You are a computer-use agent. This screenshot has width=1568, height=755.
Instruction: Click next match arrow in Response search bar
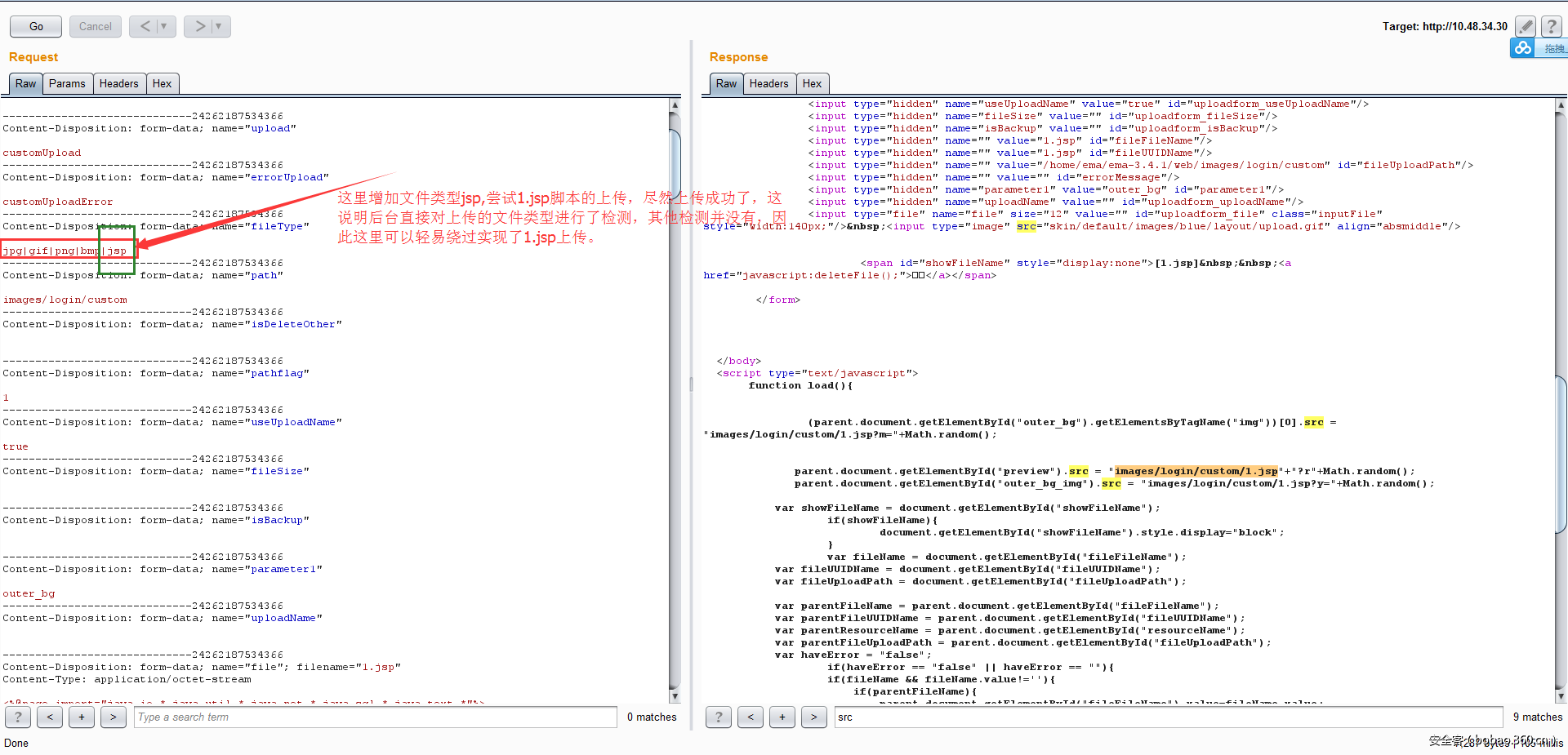point(813,717)
